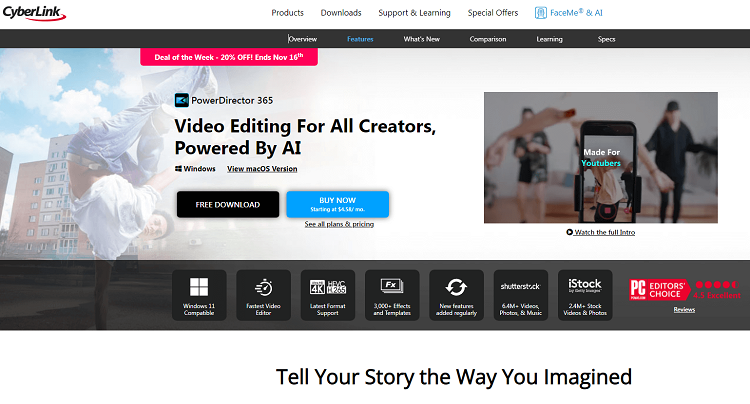The image size is (750, 404).
Task: Open View macOS Version link
Action: click(x=262, y=169)
